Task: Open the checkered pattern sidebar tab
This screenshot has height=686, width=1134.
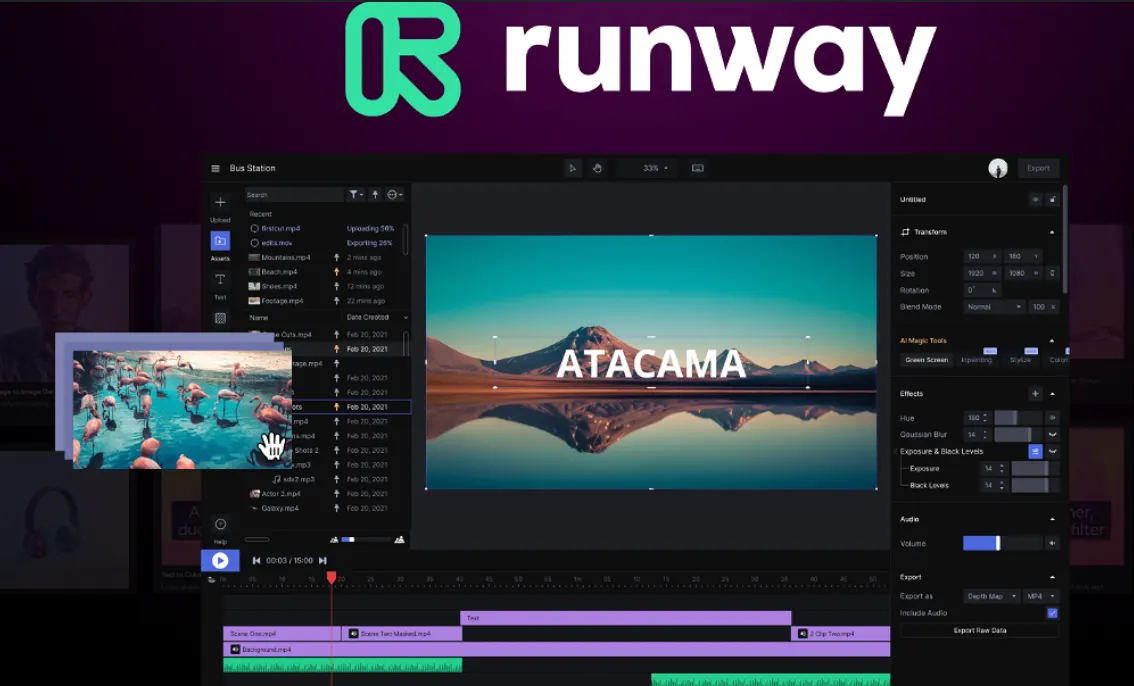Action: click(x=221, y=318)
